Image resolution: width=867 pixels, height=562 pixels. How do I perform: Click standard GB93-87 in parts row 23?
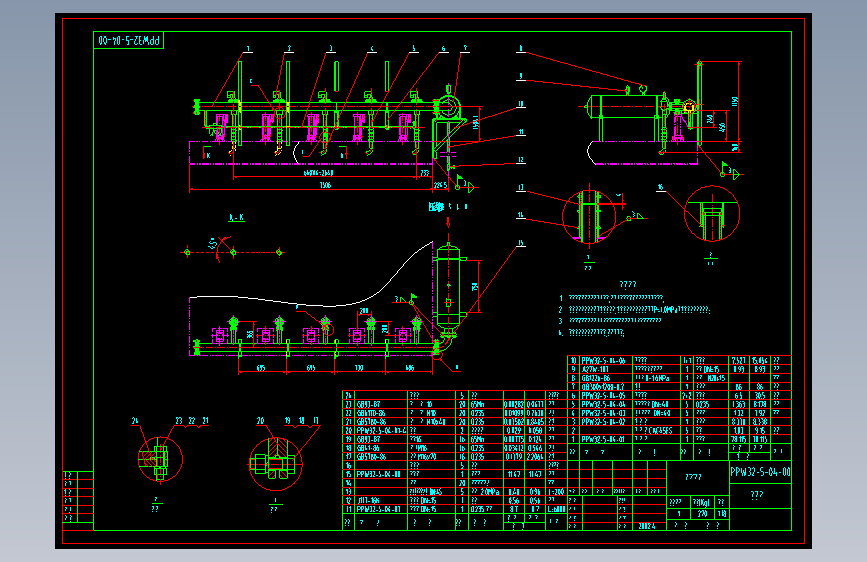pyautogui.click(x=368, y=404)
